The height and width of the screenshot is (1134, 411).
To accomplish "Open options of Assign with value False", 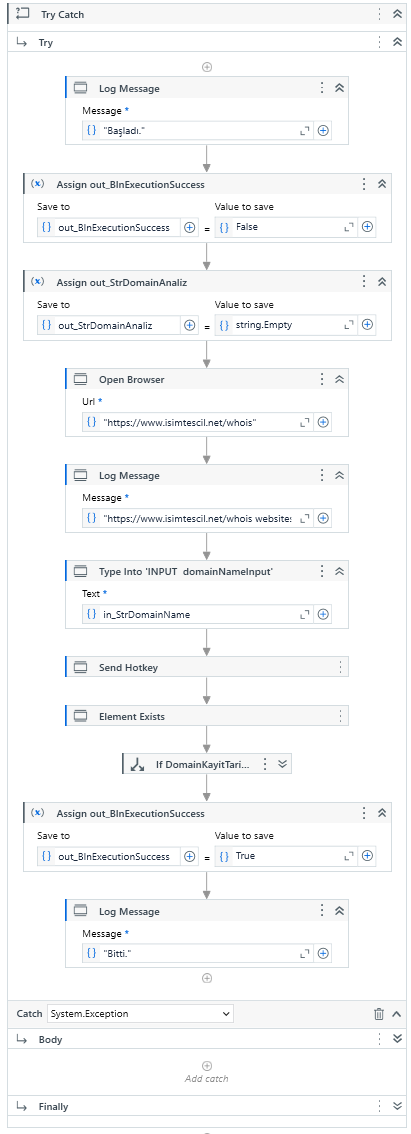I will point(365,184).
